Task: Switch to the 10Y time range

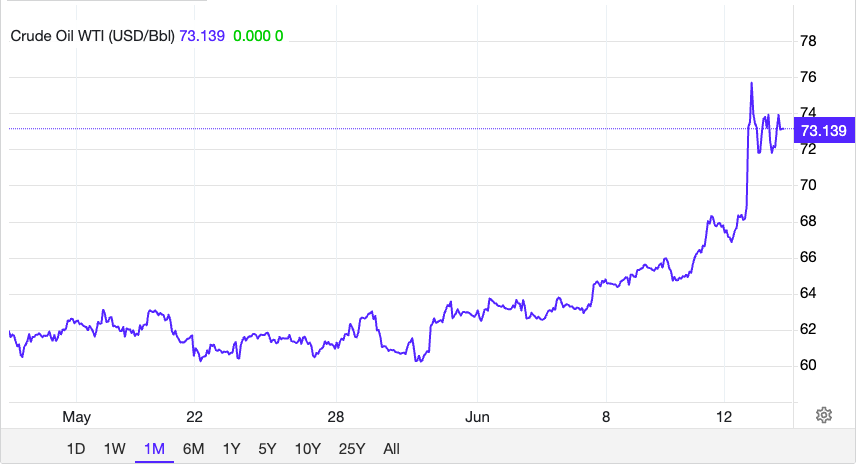Action: tap(308, 450)
